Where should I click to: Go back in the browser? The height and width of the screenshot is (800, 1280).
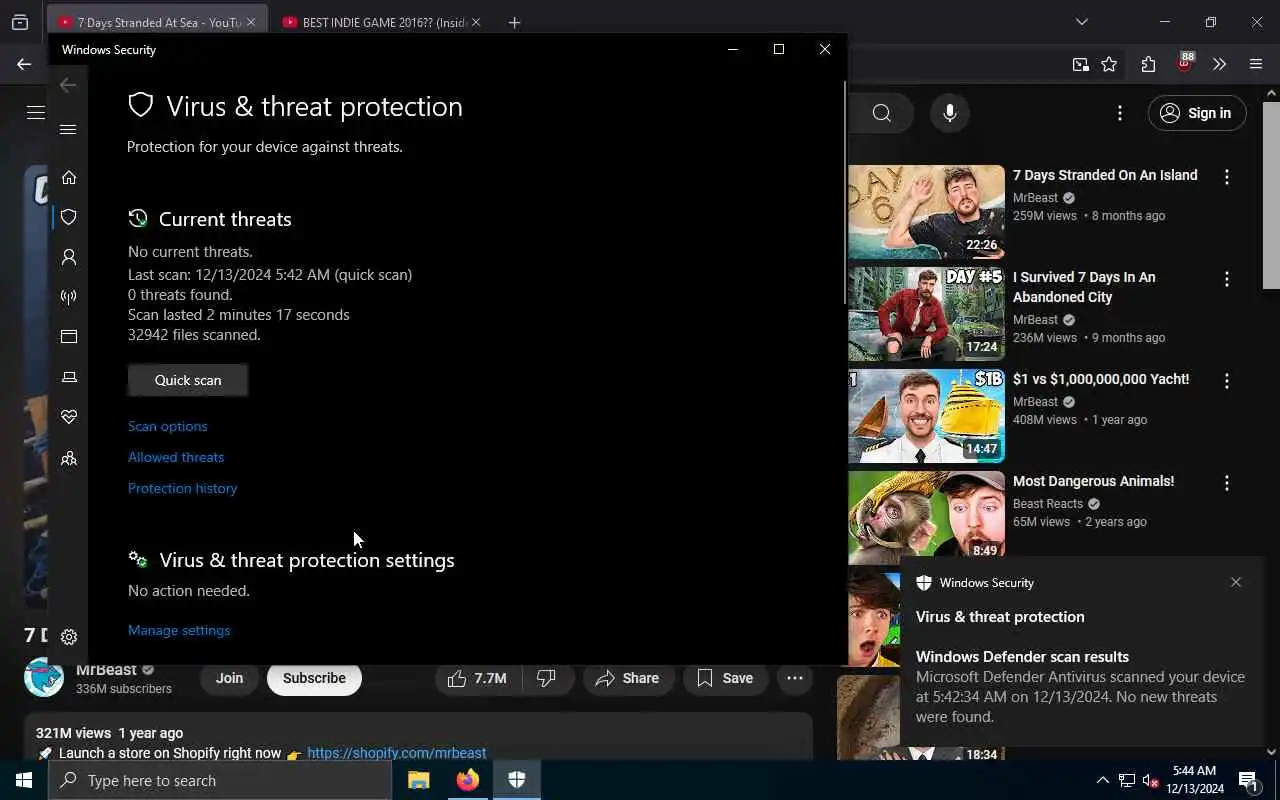tap(23, 64)
